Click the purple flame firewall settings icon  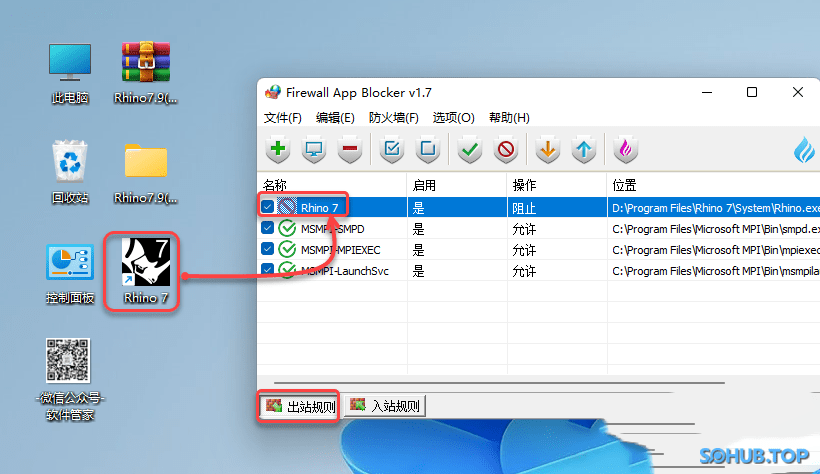click(625, 149)
